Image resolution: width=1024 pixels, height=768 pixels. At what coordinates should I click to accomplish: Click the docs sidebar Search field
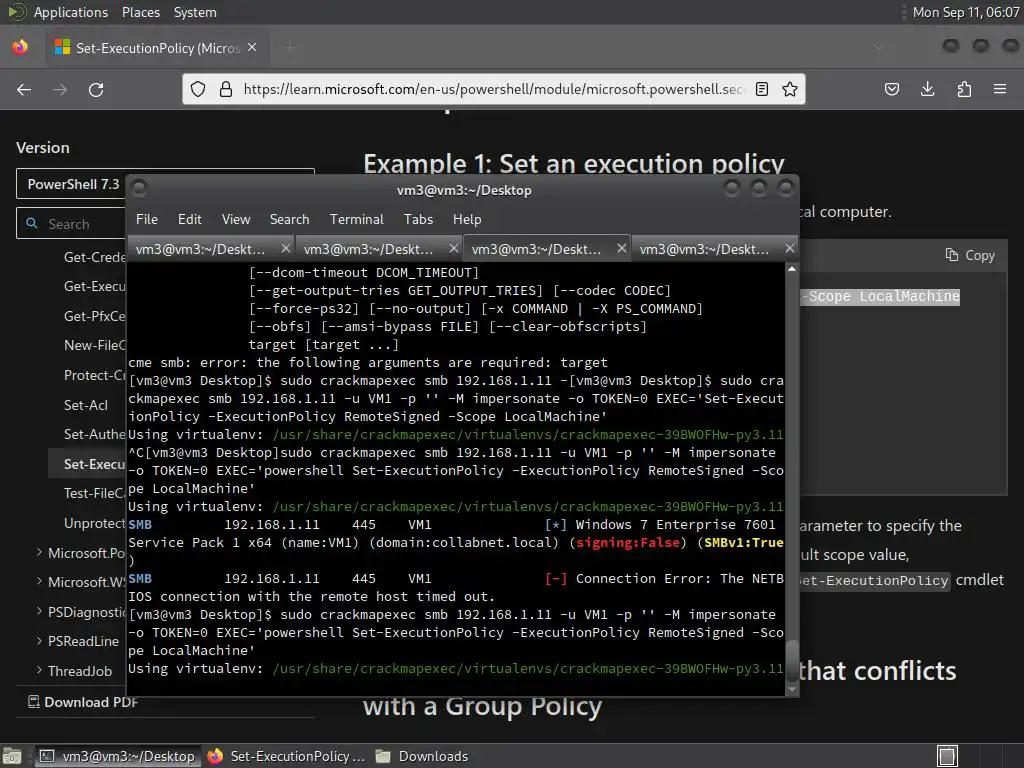tap(72, 223)
